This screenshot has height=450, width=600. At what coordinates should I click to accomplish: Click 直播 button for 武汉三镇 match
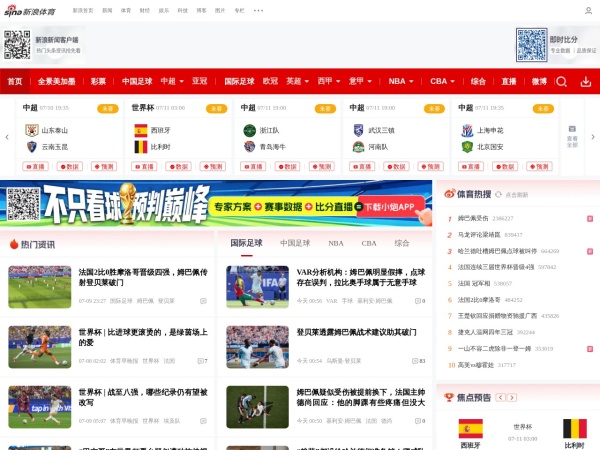[362, 166]
